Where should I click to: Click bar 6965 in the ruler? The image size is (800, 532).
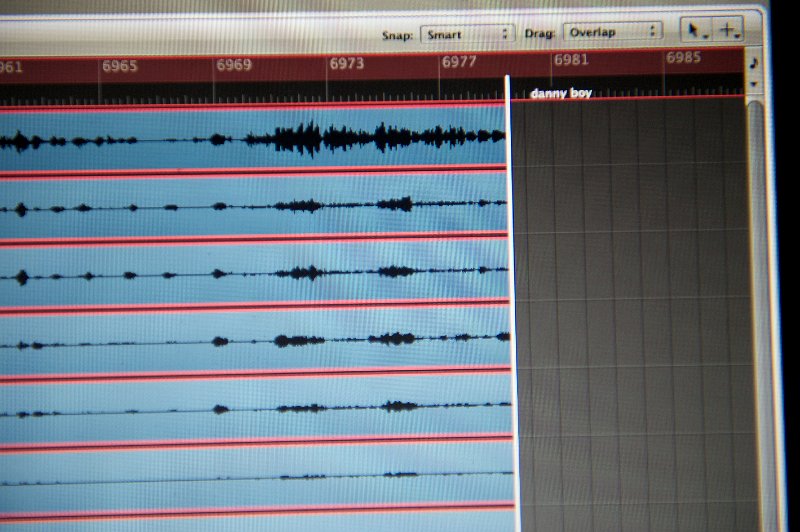click(120, 66)
